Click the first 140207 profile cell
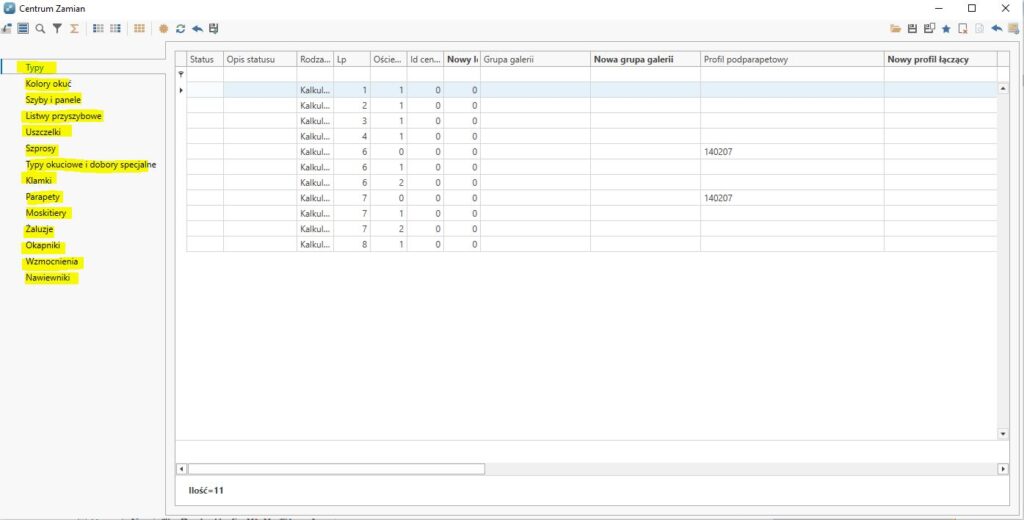Viewport: 1024px width, 520px height. click(792, 152)
